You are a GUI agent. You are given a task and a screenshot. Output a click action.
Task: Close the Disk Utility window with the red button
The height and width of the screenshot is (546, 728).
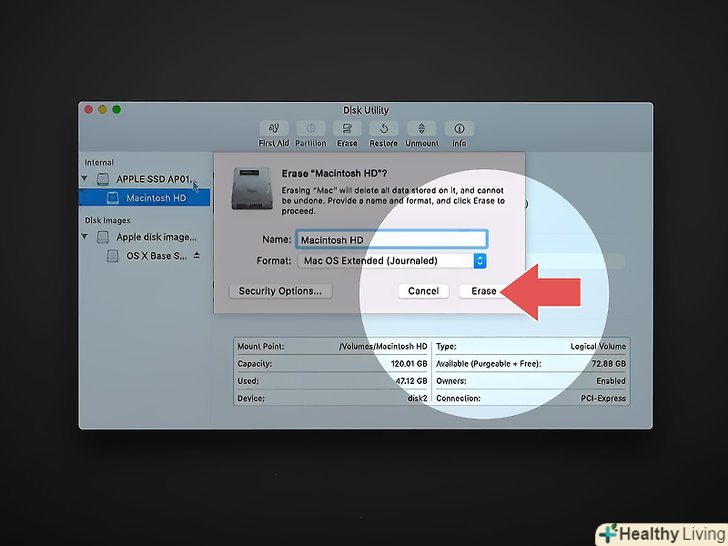click(x=88, y=110)
